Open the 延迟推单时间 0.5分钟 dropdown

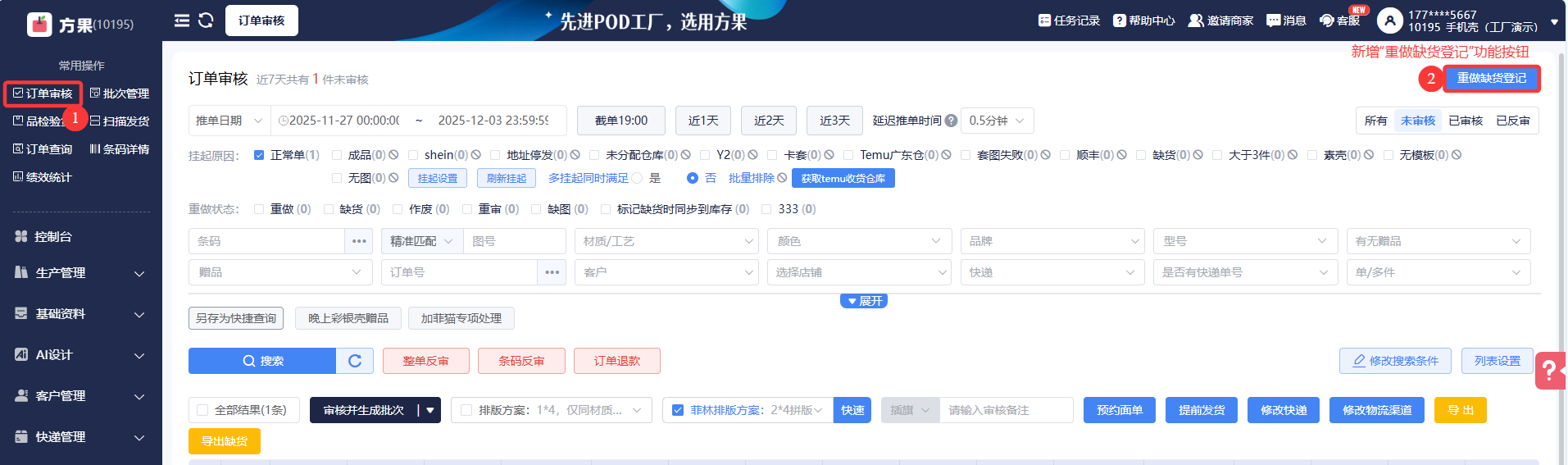[996, 121]
